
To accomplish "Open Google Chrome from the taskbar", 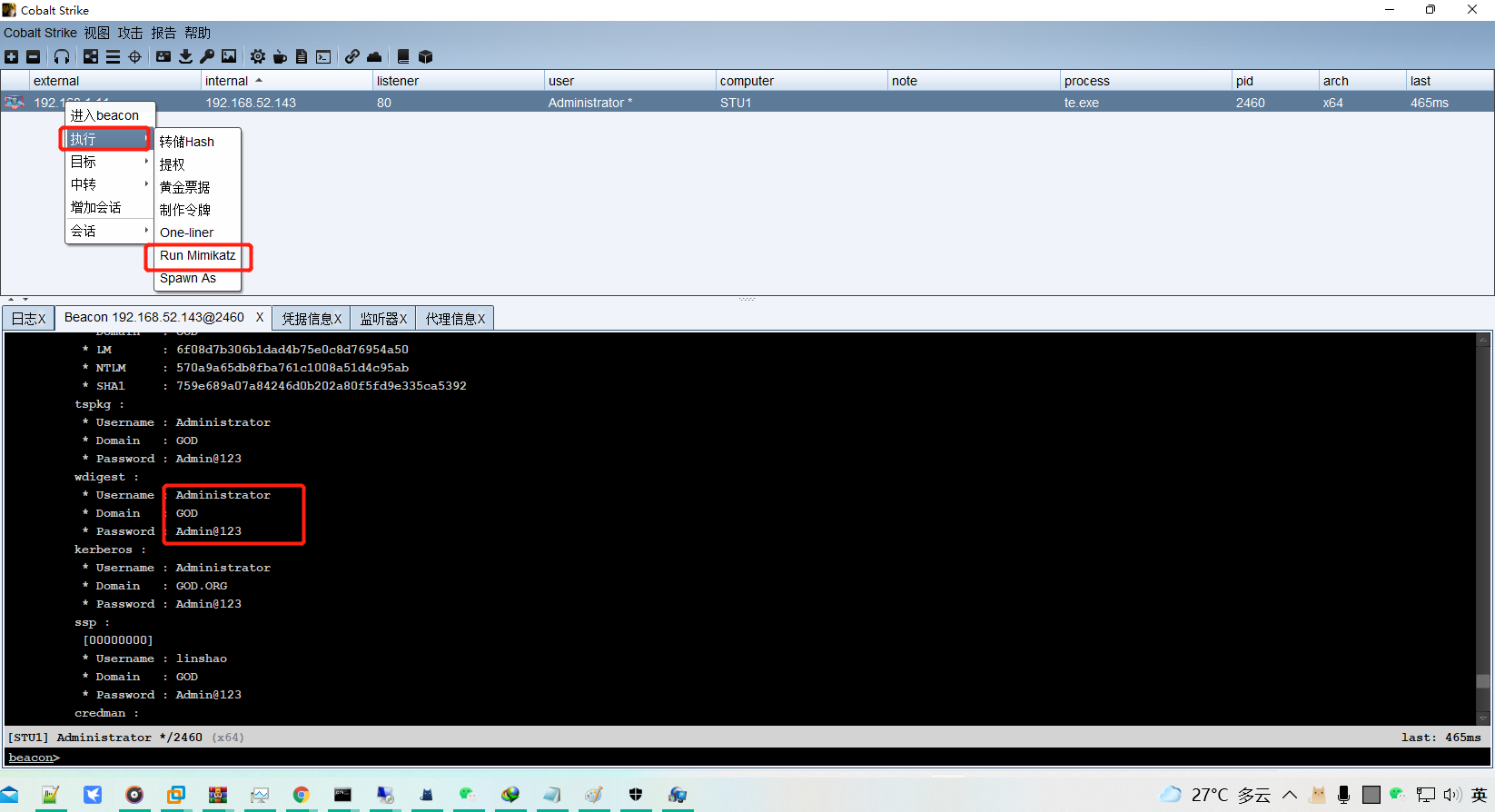I will 301,795.
